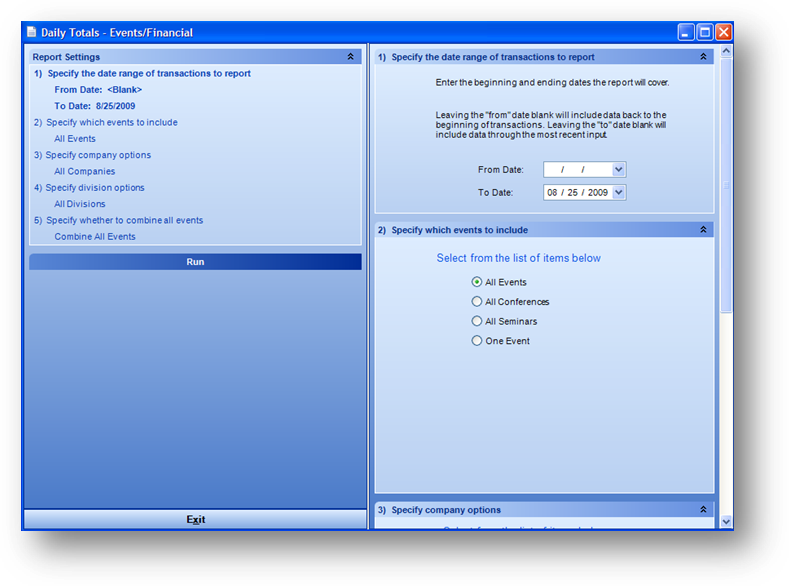This screenshot has width=789, height=586.
Task: Click the scroll down arrow on right scrollbar
Action: [x=726, y=521]
